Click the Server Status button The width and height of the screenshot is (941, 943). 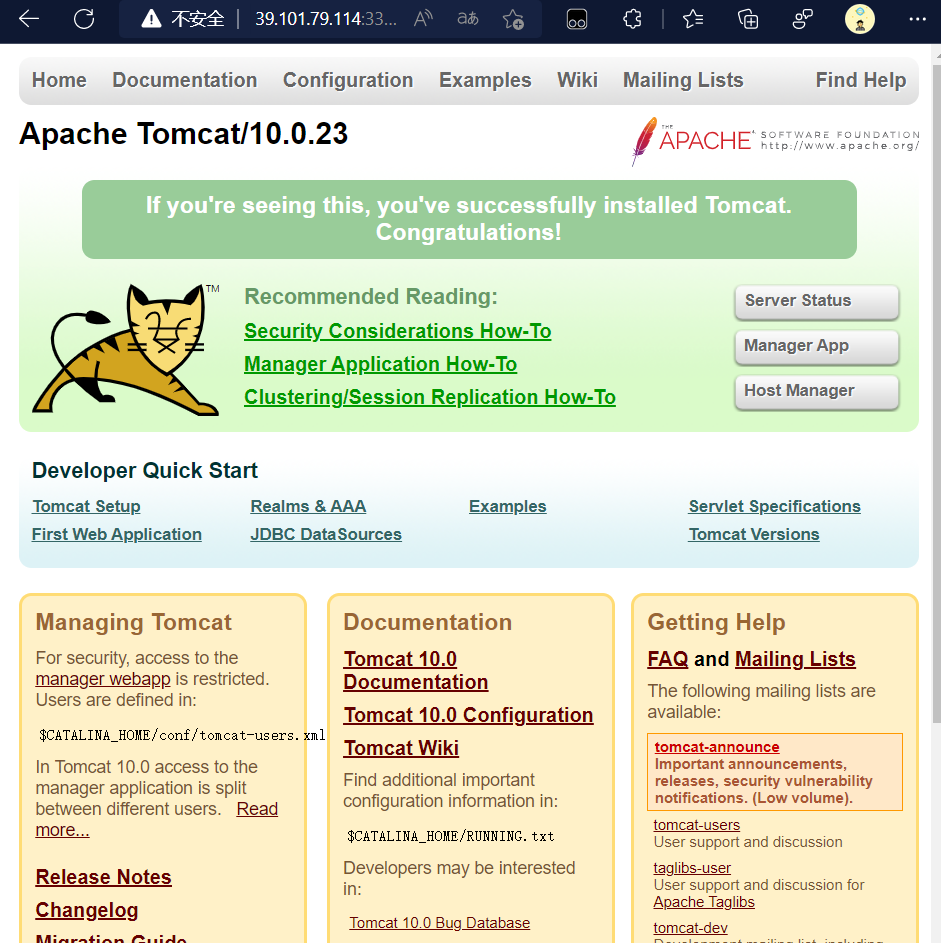tap(816, 301)
